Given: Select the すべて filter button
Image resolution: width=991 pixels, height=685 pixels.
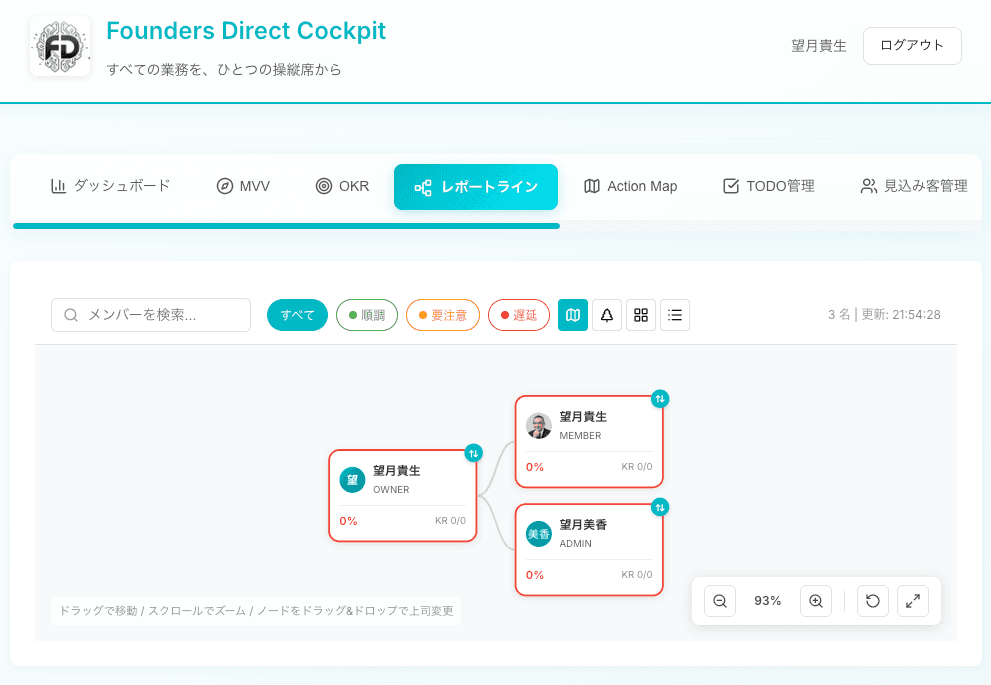Looking at the screenshot, I should (x=297, y=314).
